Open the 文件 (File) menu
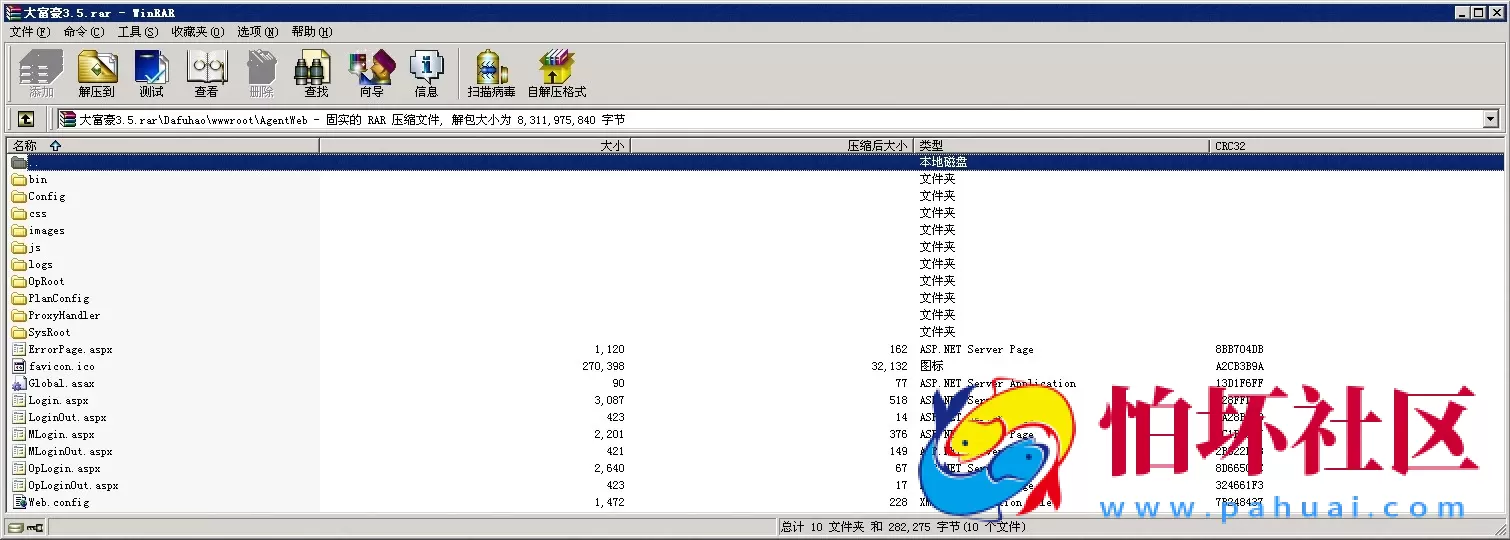This screenshot has width=1510, height=540. [29, 32]
